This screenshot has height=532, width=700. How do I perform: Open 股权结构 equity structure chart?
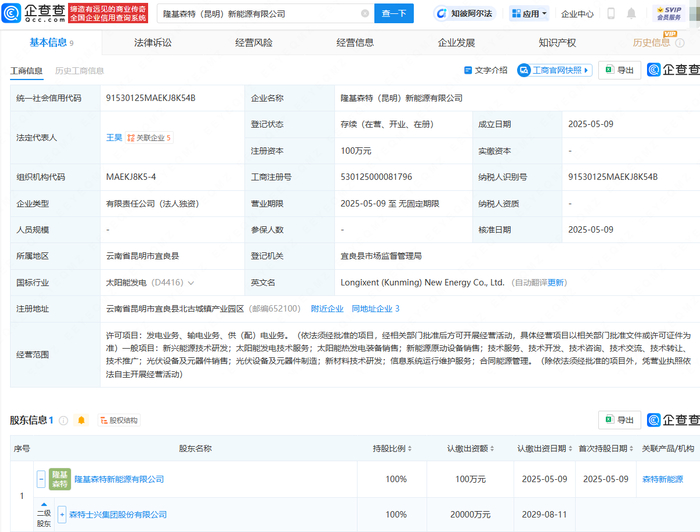click(117, 420)
